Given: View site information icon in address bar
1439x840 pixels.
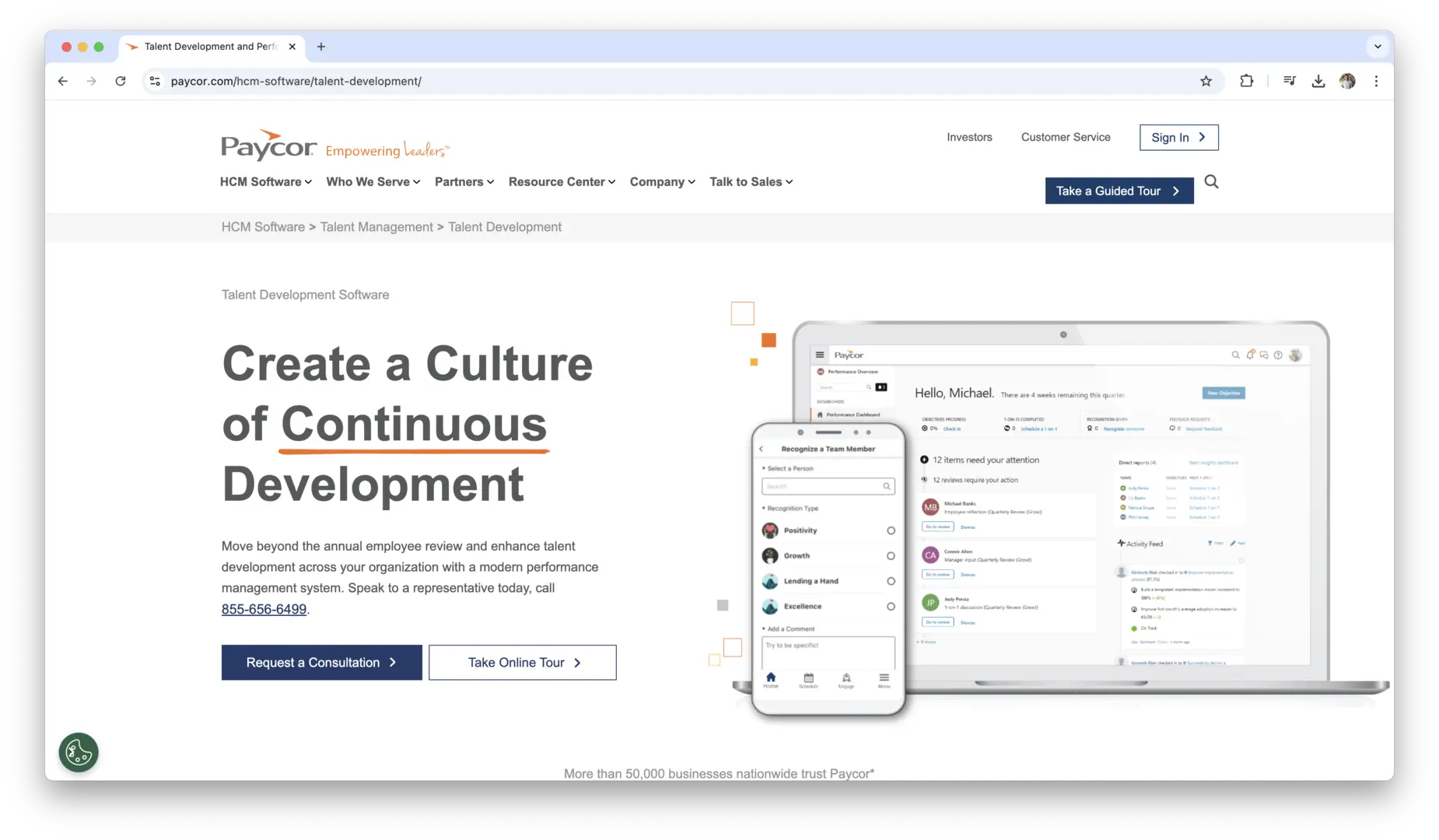Looking at the screenshot, I should pyautogui.click(x=155, y=81).
